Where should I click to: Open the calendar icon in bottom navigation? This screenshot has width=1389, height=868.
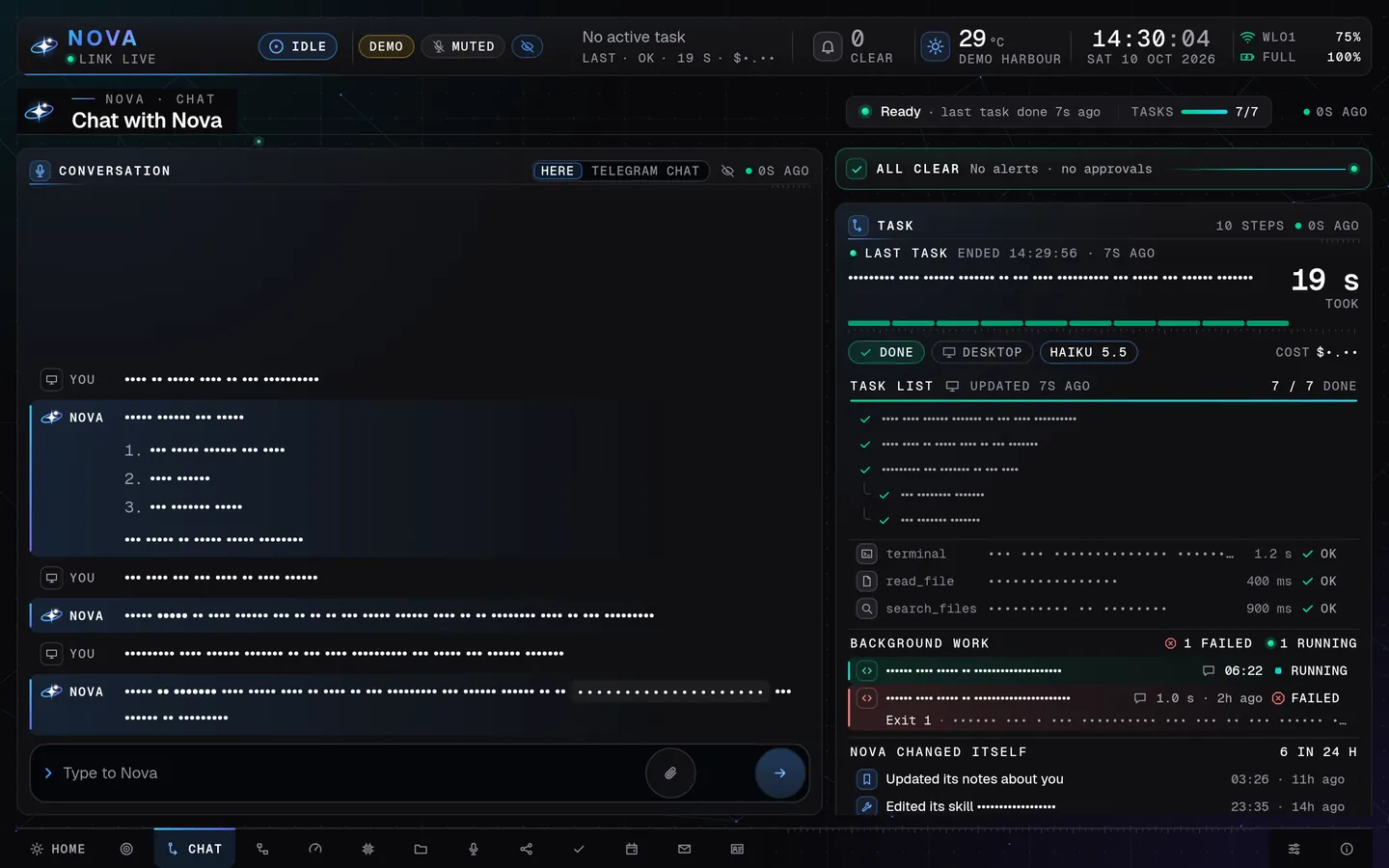pos(632,849)
